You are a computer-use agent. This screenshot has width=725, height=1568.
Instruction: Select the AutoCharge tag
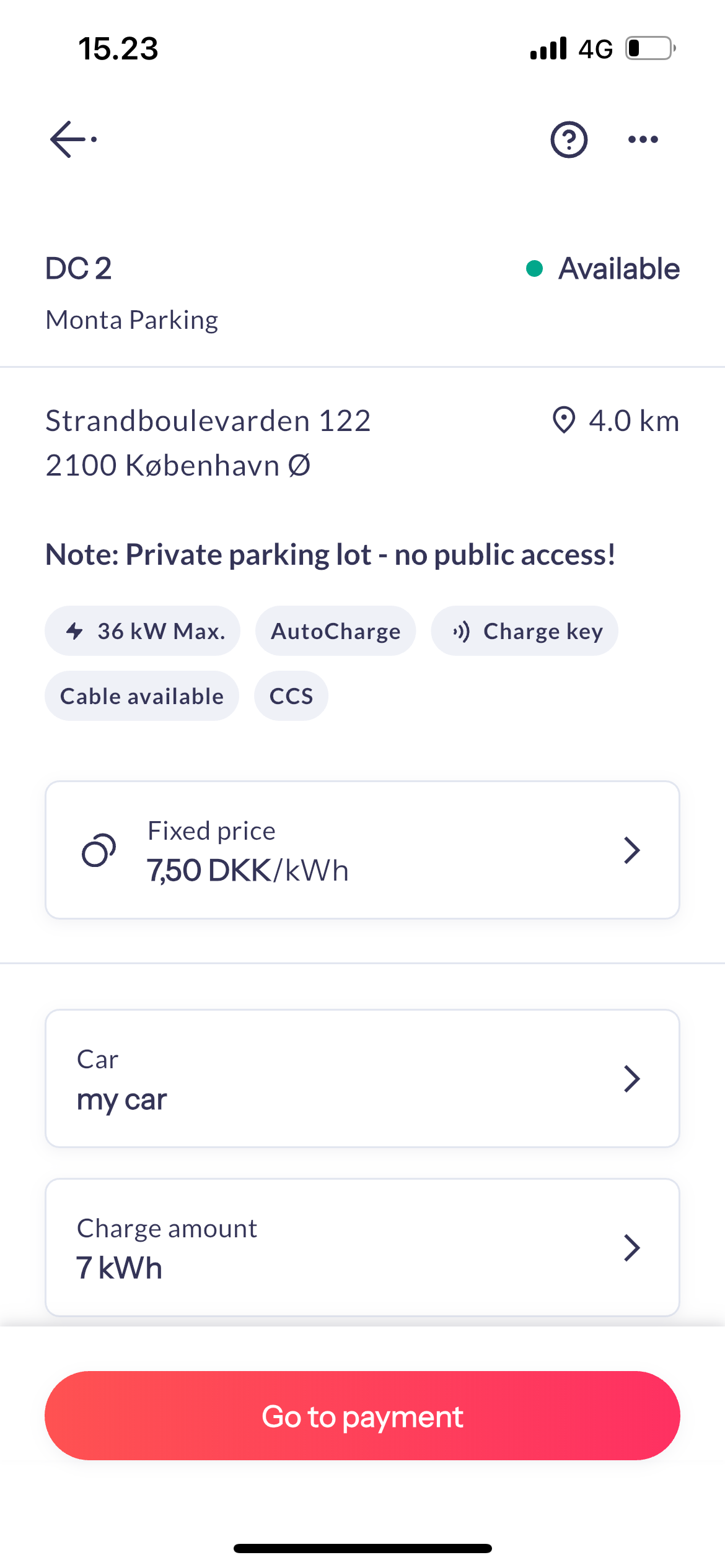coord(335,631)
